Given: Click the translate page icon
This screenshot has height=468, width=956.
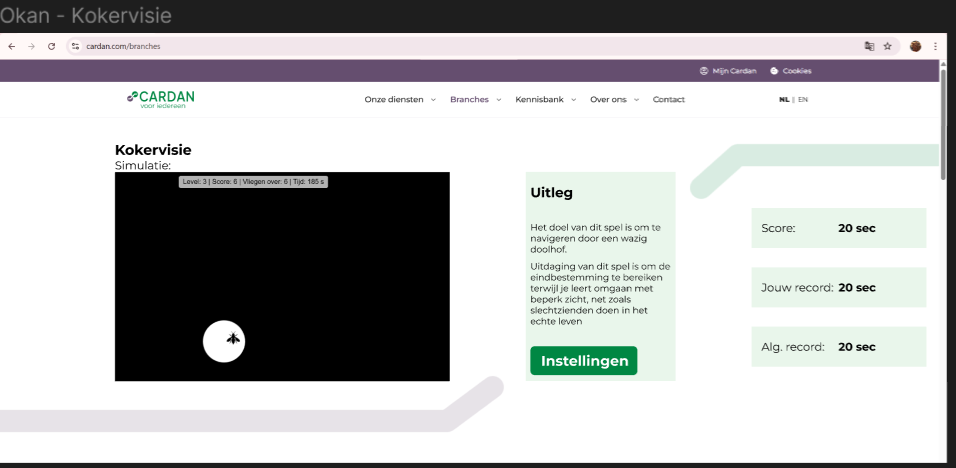Looking at the screenshot, I should (868, 46).
